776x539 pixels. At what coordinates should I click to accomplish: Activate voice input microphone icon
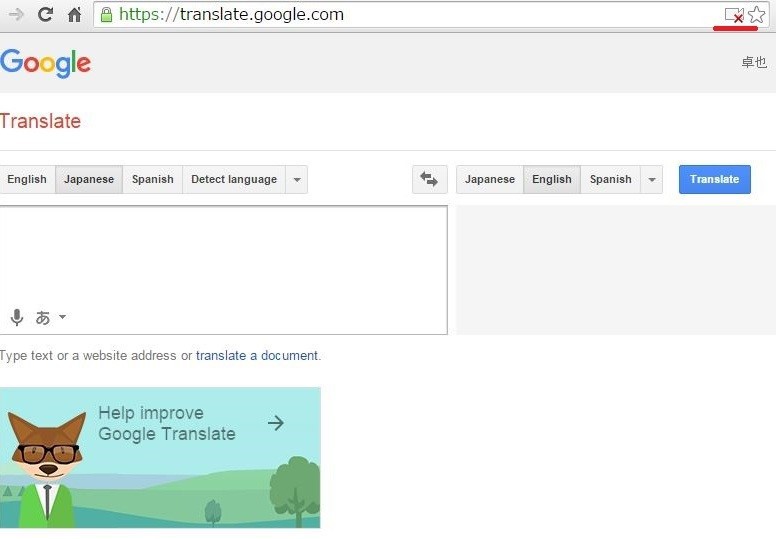coord(17,317)
